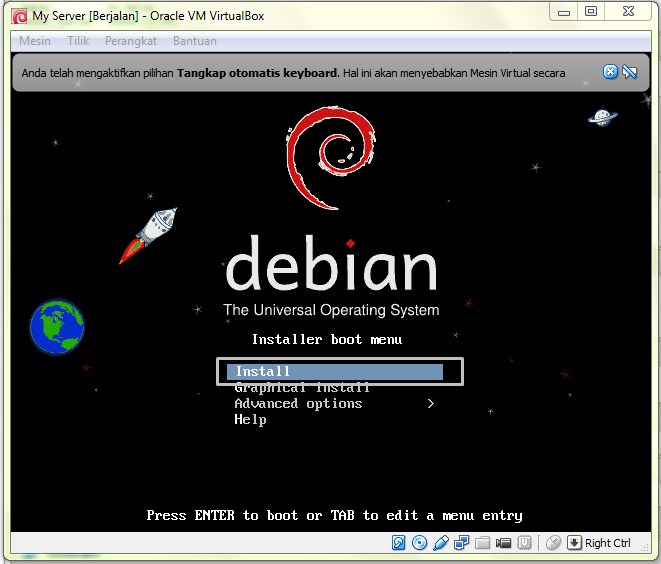661x564 pixels.
Task: Expand Advanced options via the arrow chevron
Action: click(x=430, y=403)
